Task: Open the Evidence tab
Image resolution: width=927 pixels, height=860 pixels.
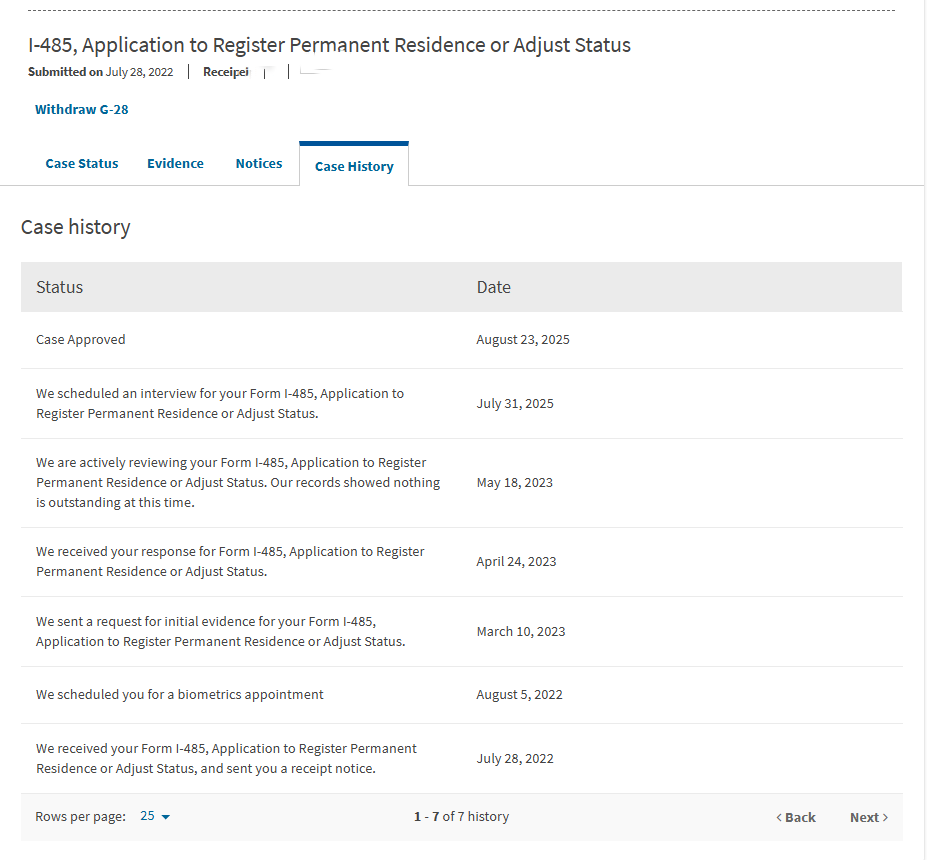Action: tap(175, 163)
